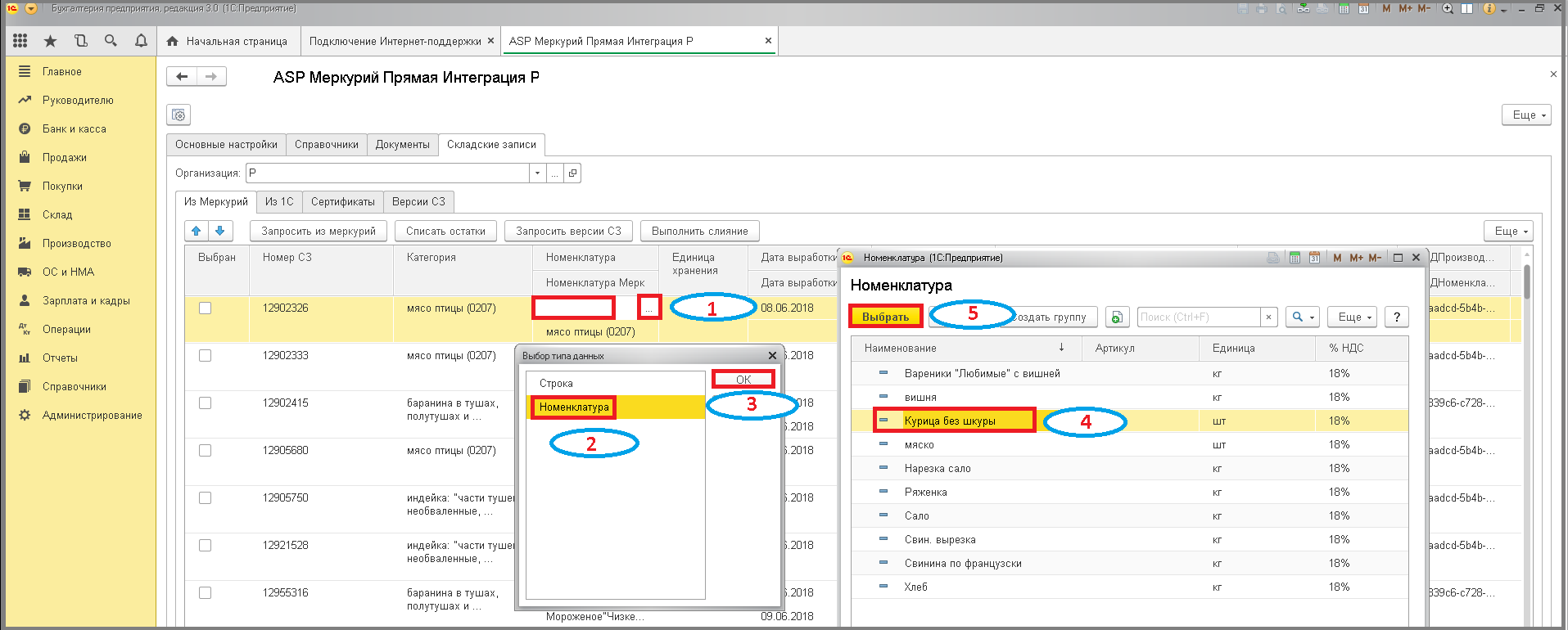
Task: Open the dropdown arrow beside the info icon
Action: point(1504,9)
